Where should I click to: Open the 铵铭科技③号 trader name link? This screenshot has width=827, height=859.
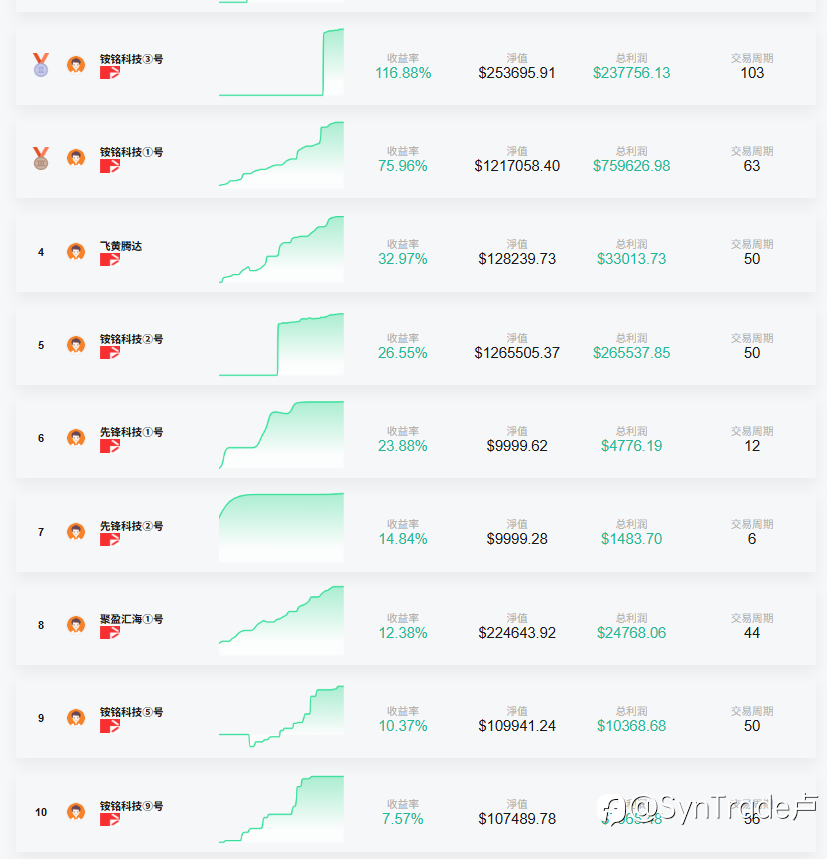(x=131, y=59)
